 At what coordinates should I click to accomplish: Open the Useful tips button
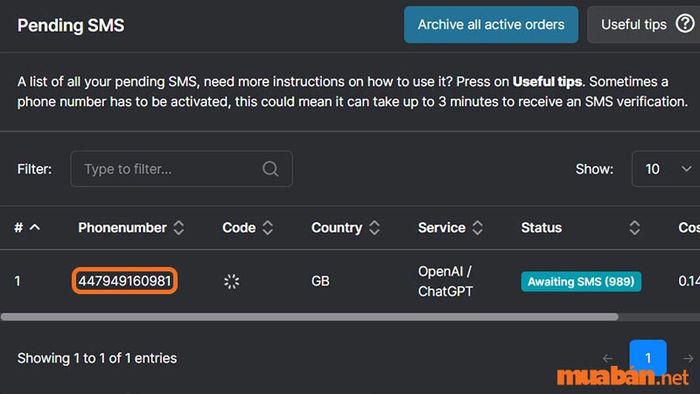(x=643, y=25)
